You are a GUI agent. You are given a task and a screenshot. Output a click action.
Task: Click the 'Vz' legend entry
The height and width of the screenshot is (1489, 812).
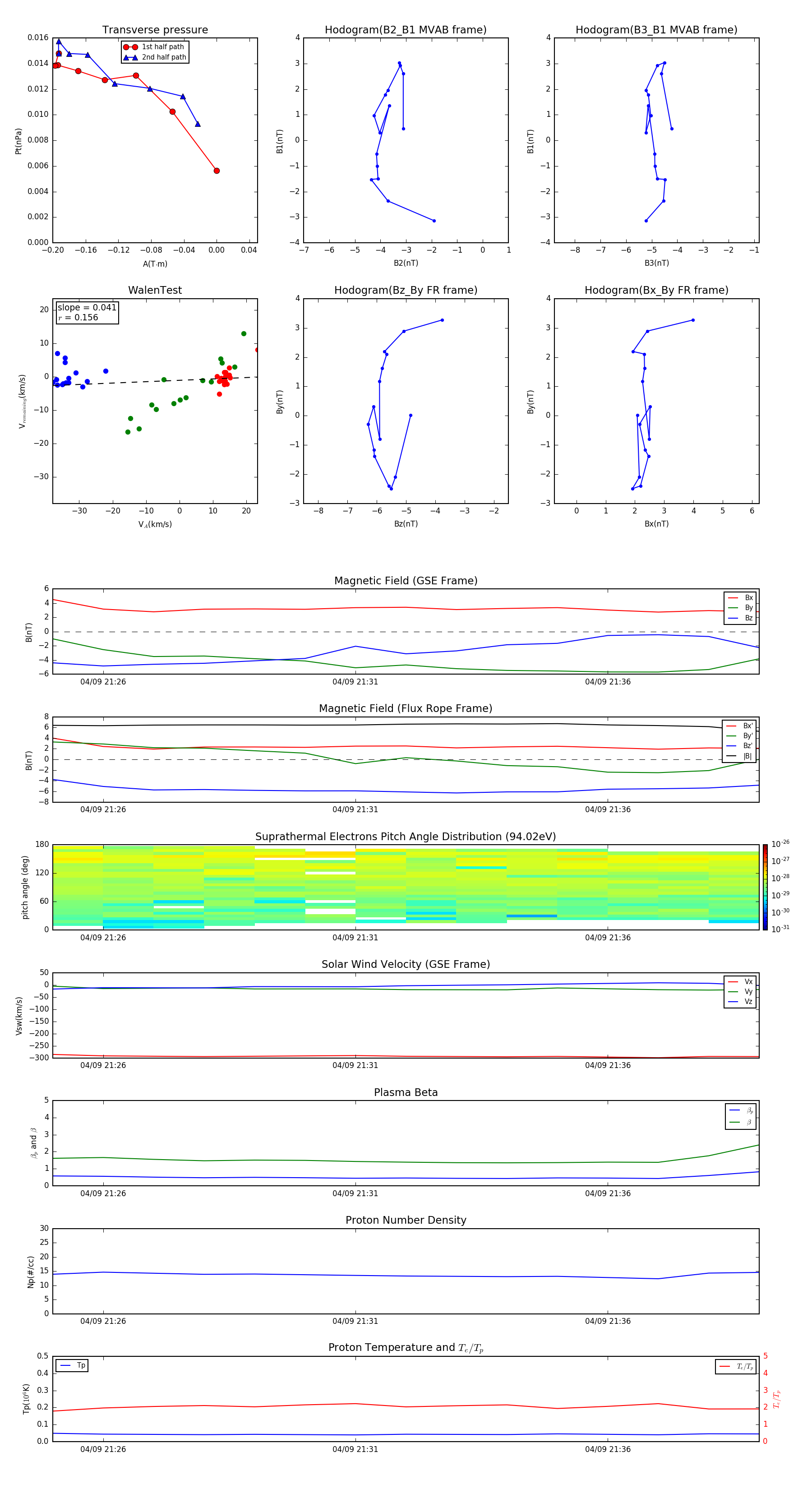pyautogui.click(x=740, y=1002)
